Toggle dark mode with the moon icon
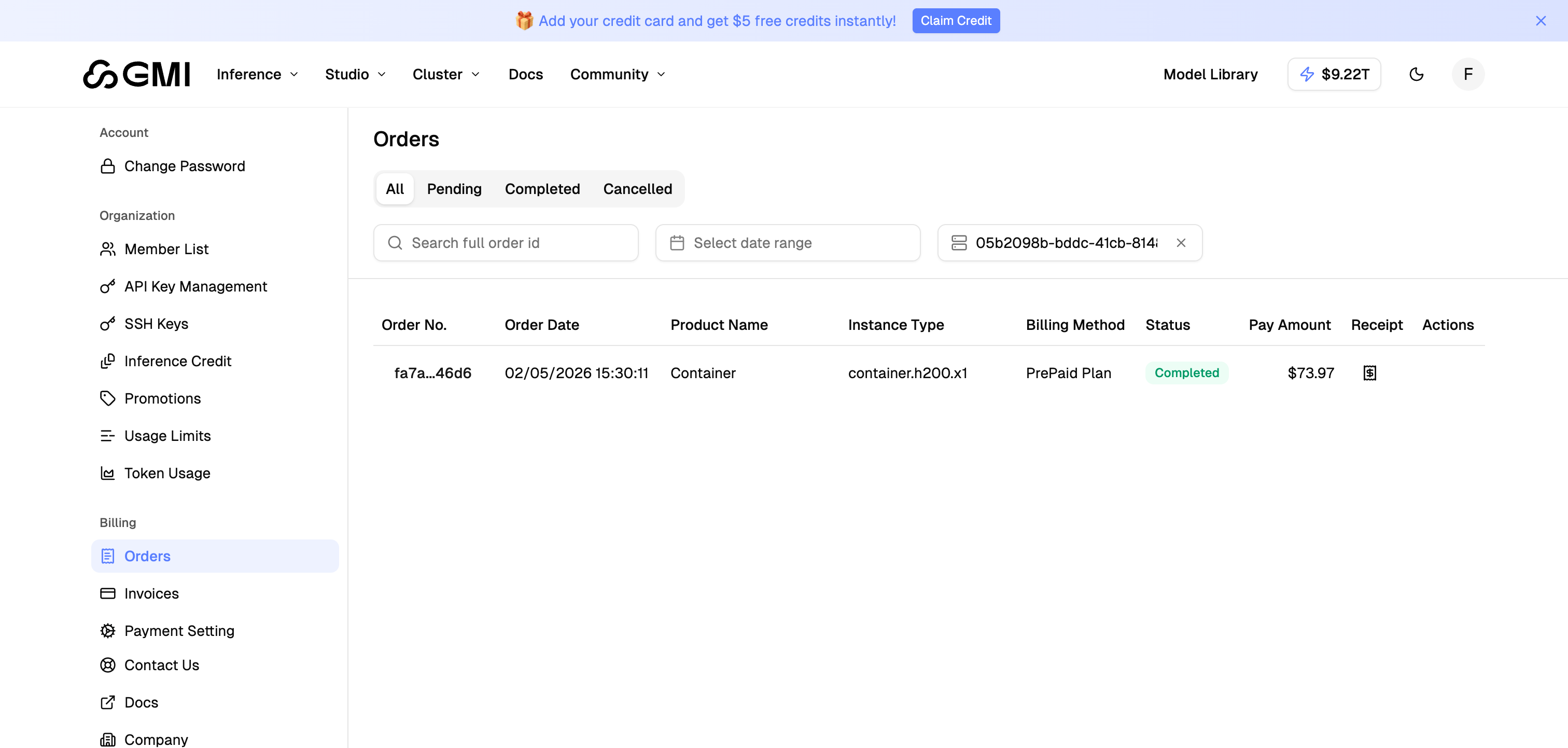 pos(1417,74)
